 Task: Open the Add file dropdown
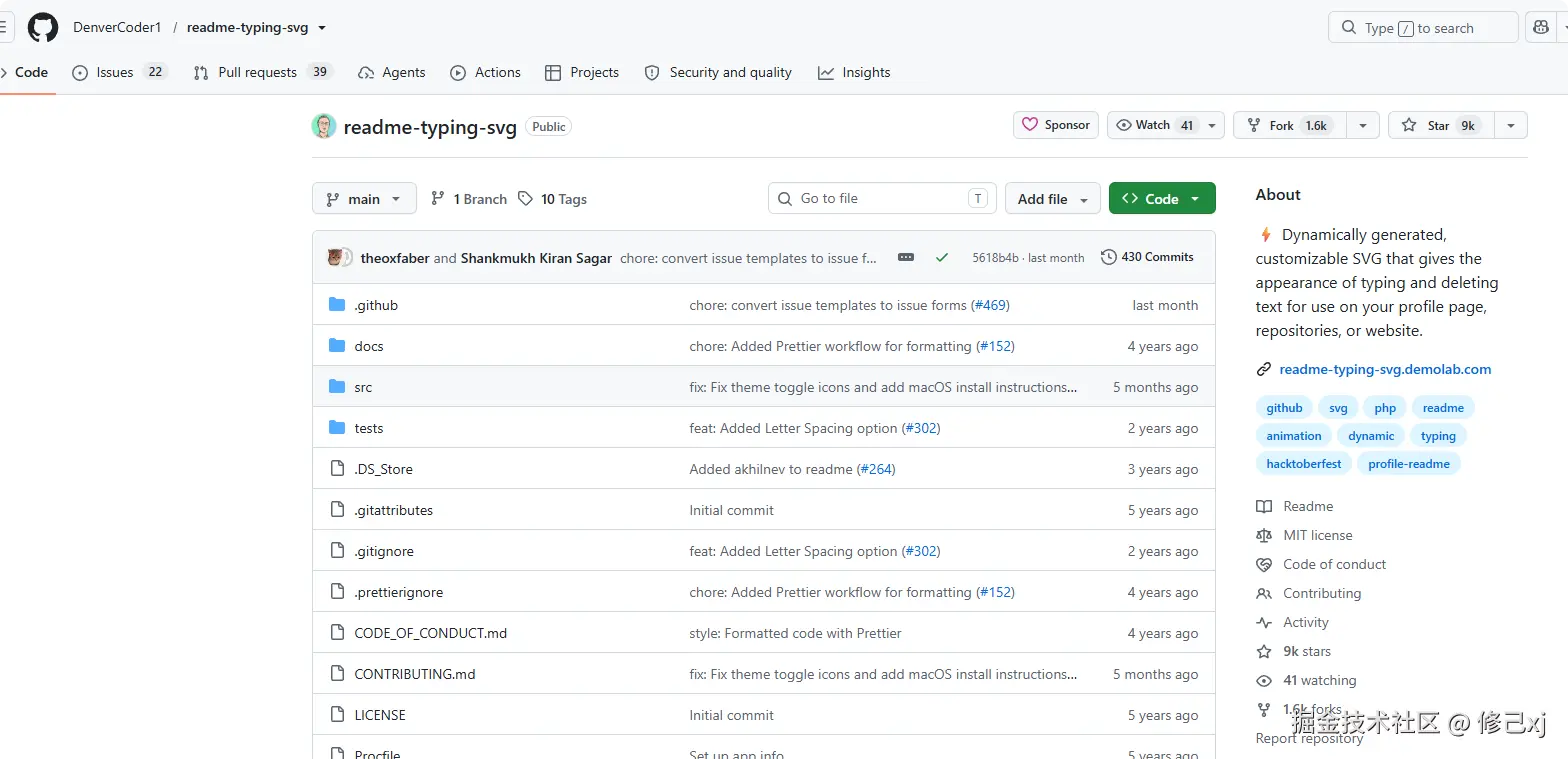click(1053, 199)
